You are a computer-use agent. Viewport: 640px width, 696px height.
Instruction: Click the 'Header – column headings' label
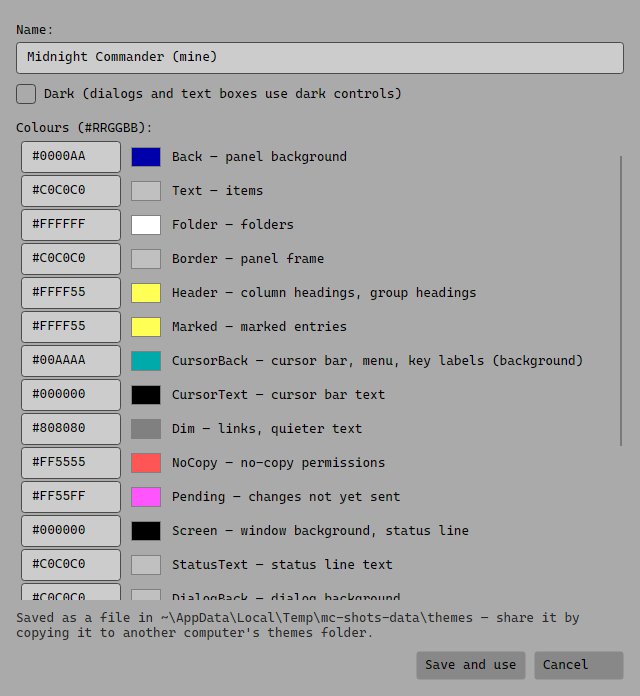click(324, 293)
